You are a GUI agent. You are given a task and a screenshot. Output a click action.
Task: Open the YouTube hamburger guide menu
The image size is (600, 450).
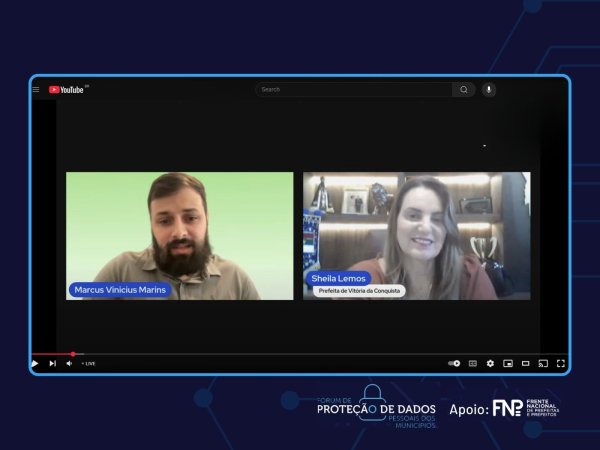36,89
